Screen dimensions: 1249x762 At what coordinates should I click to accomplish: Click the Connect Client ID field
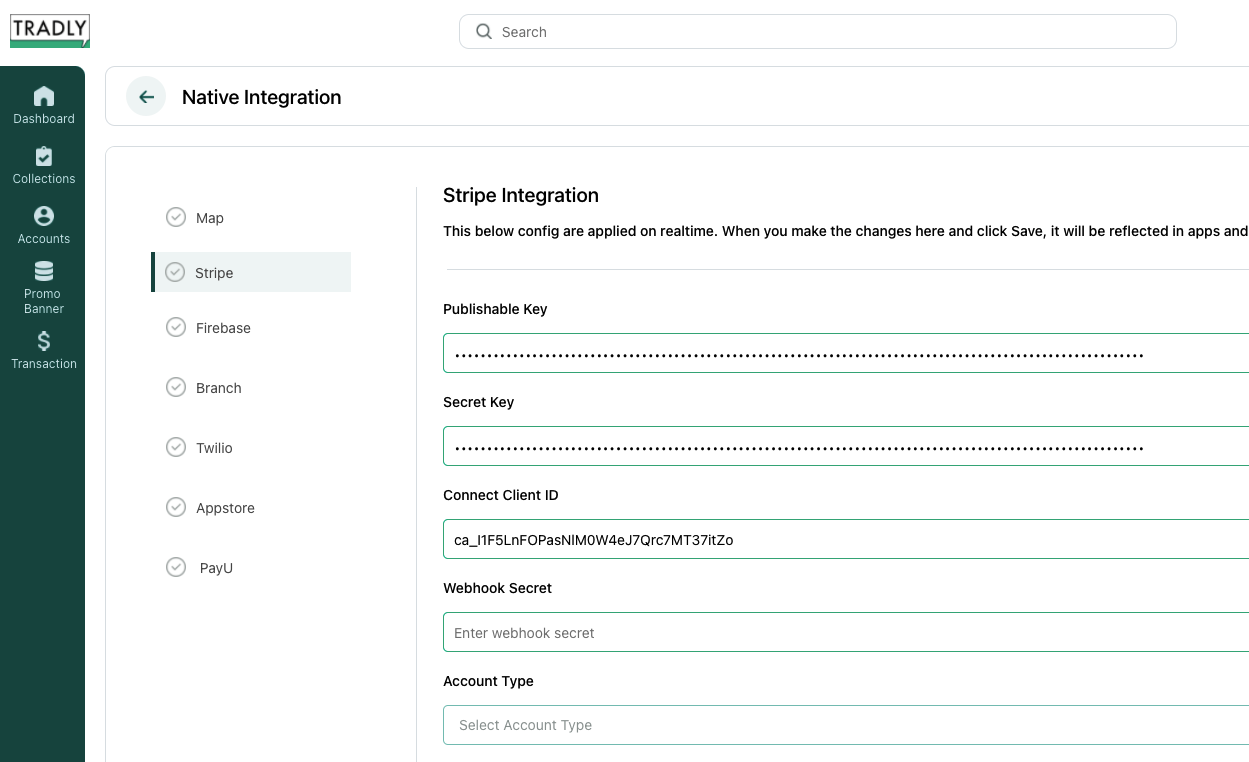tap(845, 540)
